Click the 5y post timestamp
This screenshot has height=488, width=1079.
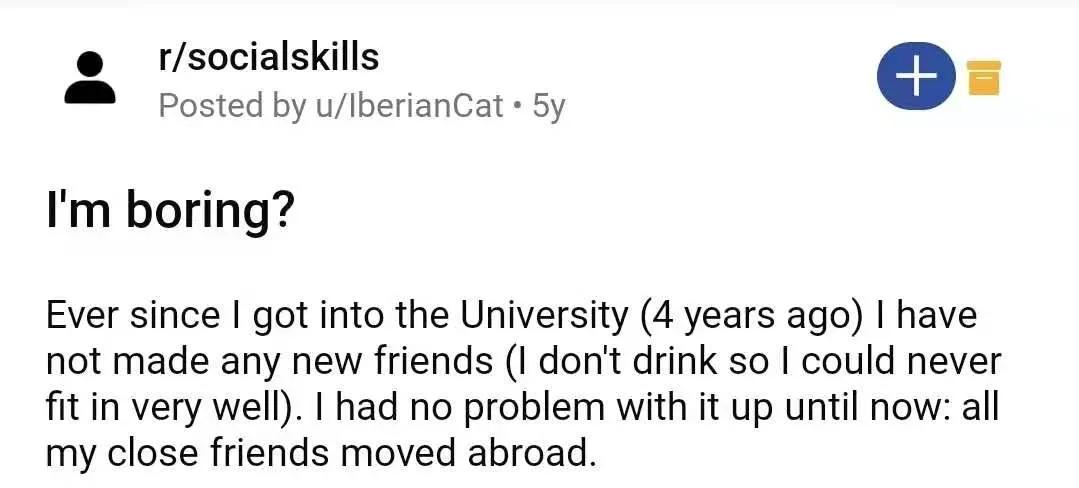click(x=549, y=104)
